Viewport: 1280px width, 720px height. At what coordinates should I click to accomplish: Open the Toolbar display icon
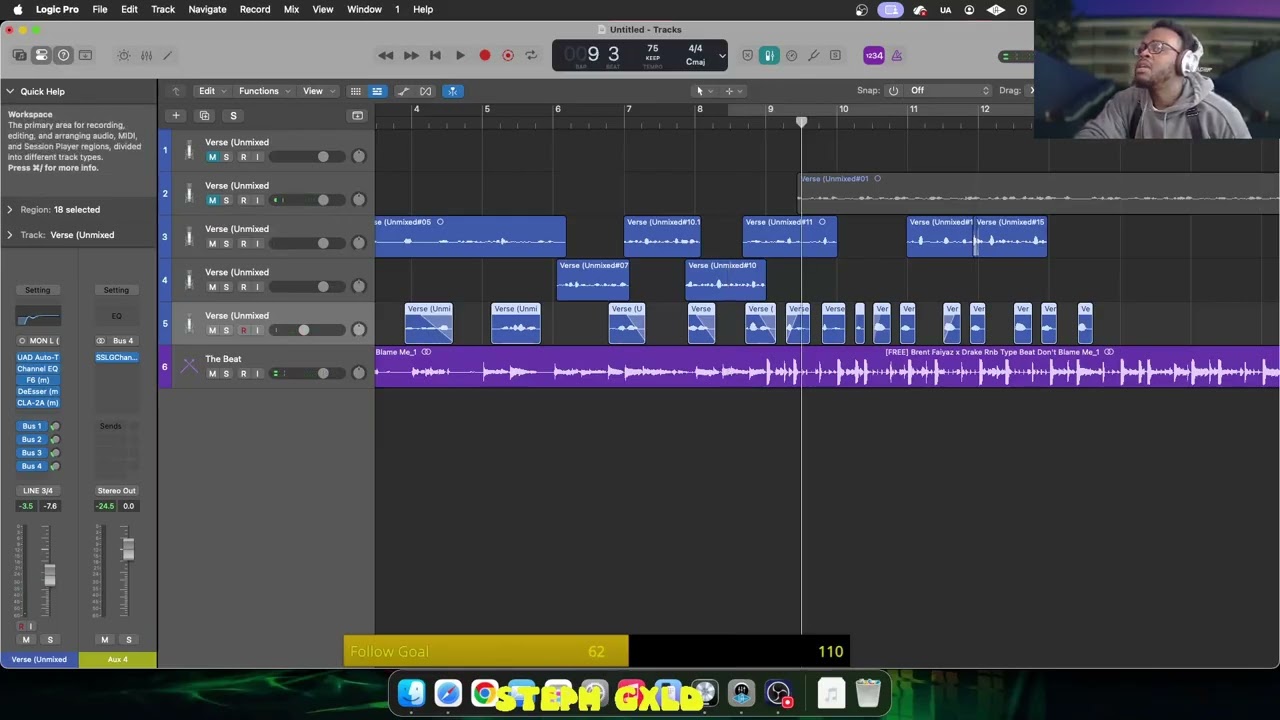85,55
